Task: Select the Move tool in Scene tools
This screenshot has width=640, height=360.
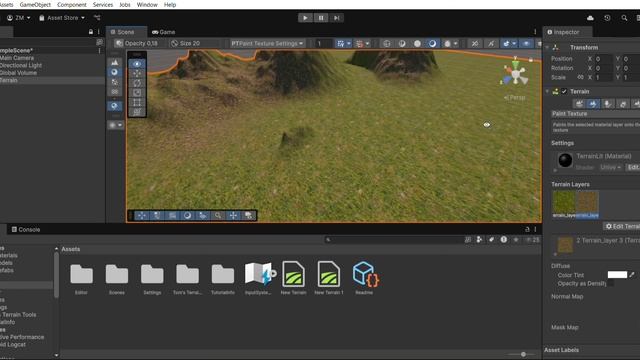Action: pos(137,73)
